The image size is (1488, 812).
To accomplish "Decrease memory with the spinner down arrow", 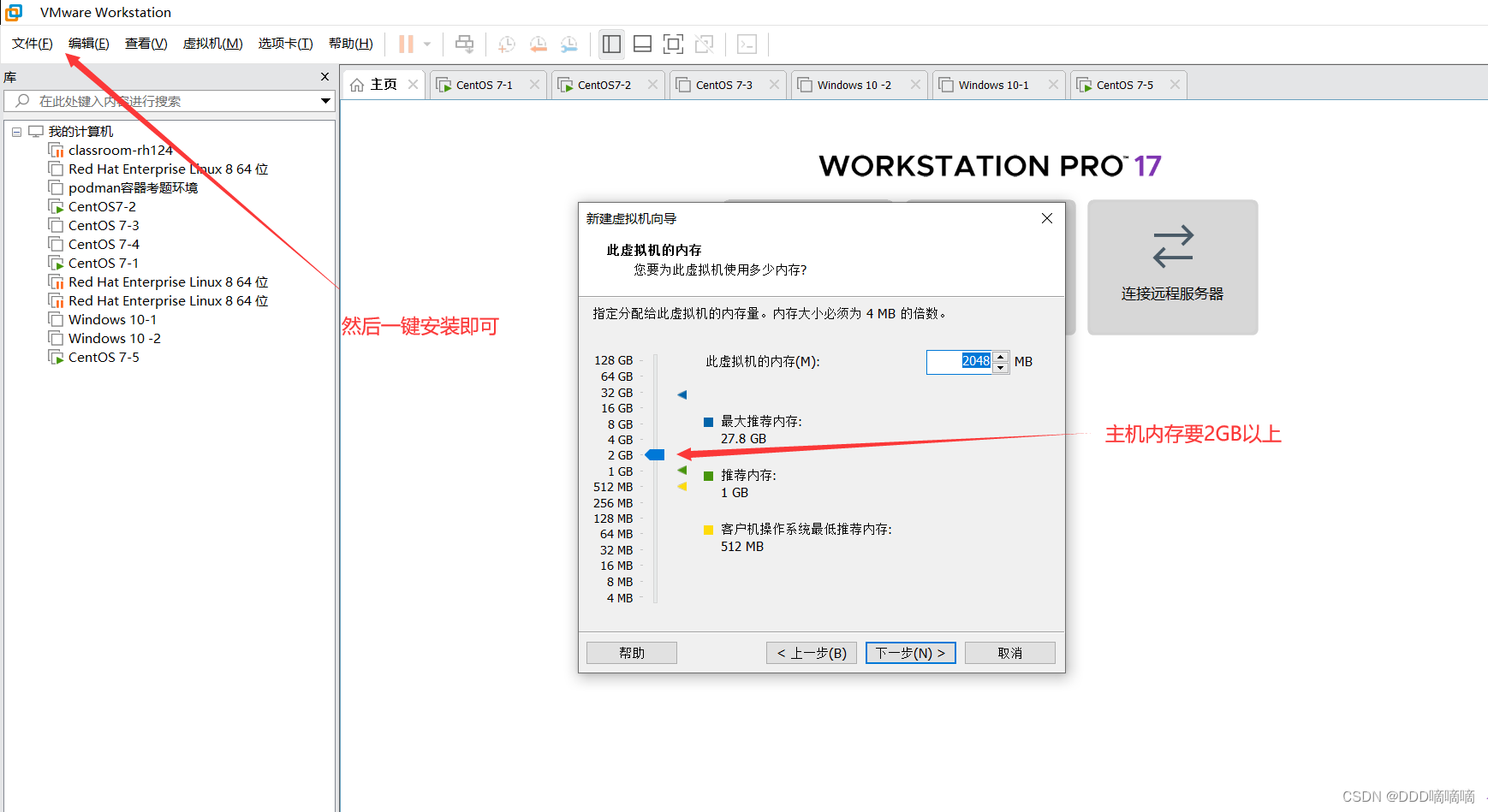I will point(1001,368).
